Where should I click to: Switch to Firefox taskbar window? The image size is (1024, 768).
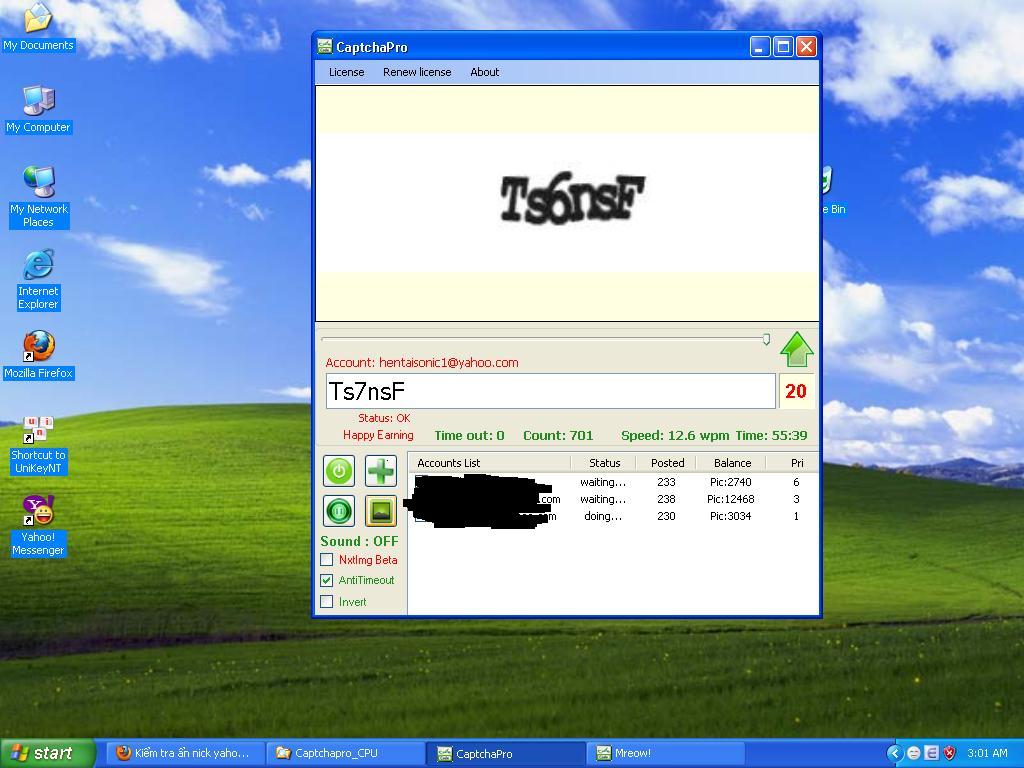(184, 753)
